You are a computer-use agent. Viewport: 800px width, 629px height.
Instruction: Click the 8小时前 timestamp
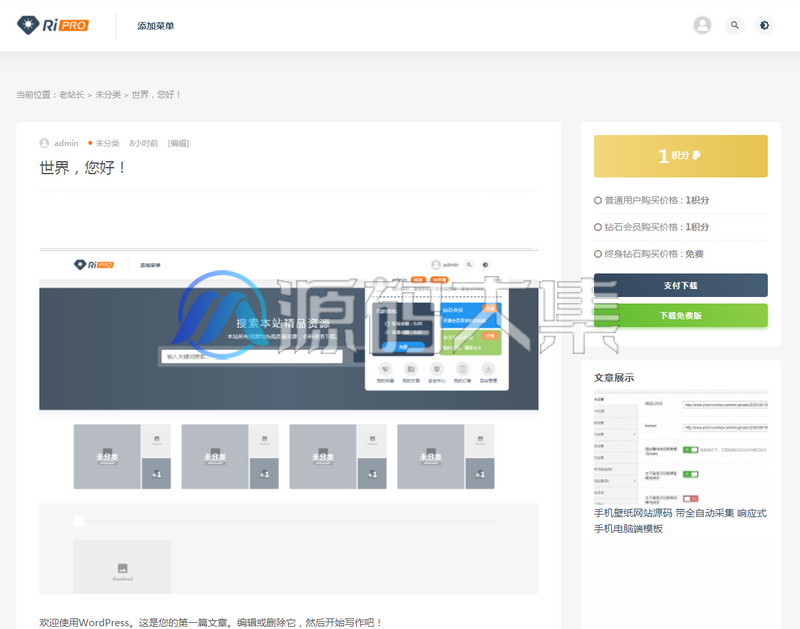pyautogui.click(x=143, y=143)
